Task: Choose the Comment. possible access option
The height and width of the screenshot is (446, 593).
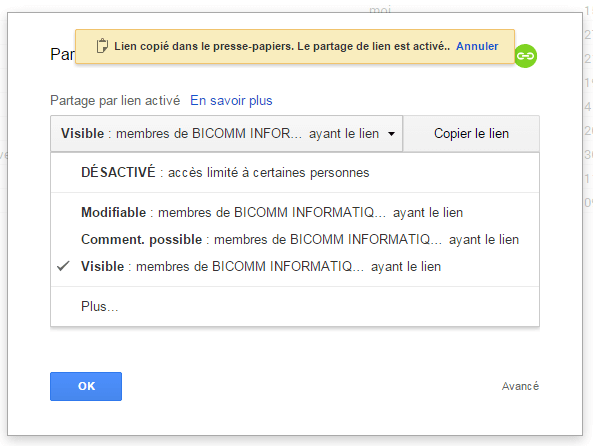Action: pyautogui.click(x=295, y=239)
